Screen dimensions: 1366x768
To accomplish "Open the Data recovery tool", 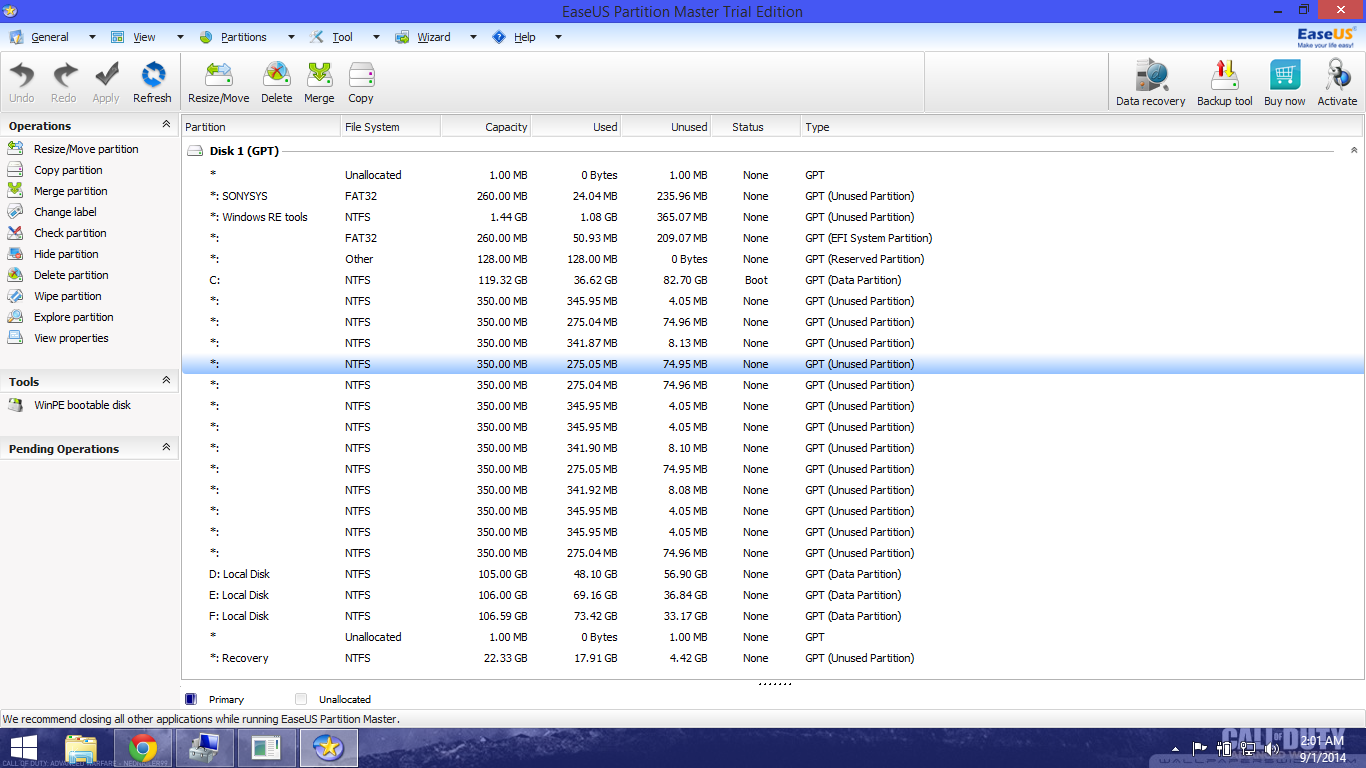I will pyautogui.click(x=1150, y=78).
